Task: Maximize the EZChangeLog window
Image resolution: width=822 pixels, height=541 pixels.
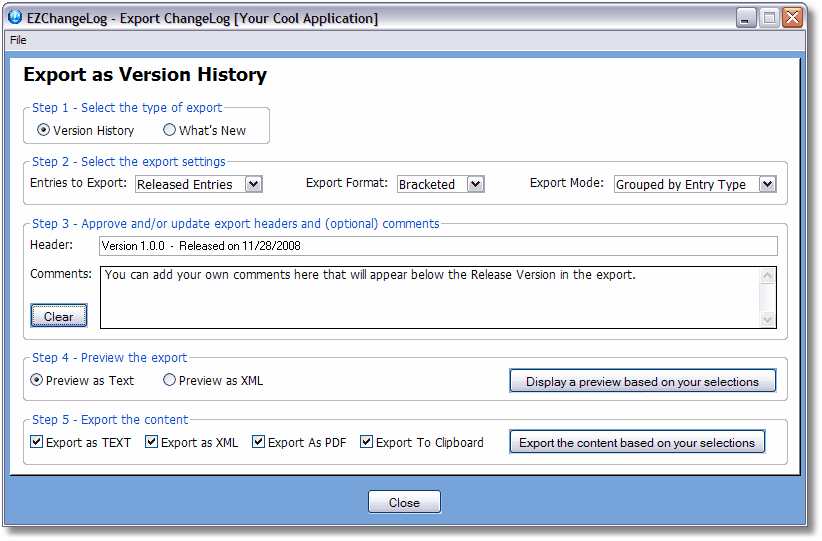Action: tap(770, 18)
